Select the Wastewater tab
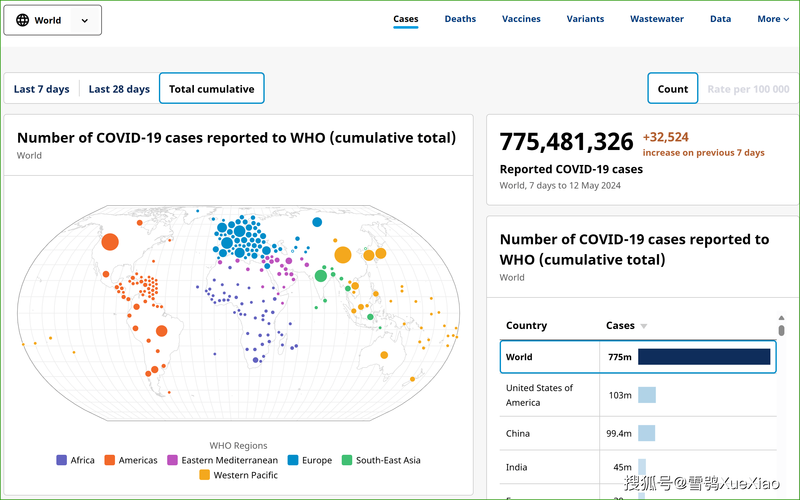800x500 pixels. pos(657,19)
